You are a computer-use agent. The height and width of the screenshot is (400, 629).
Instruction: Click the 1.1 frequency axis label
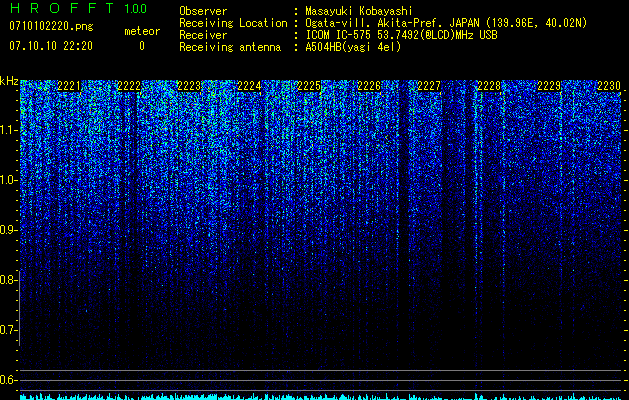click(7, 130)
